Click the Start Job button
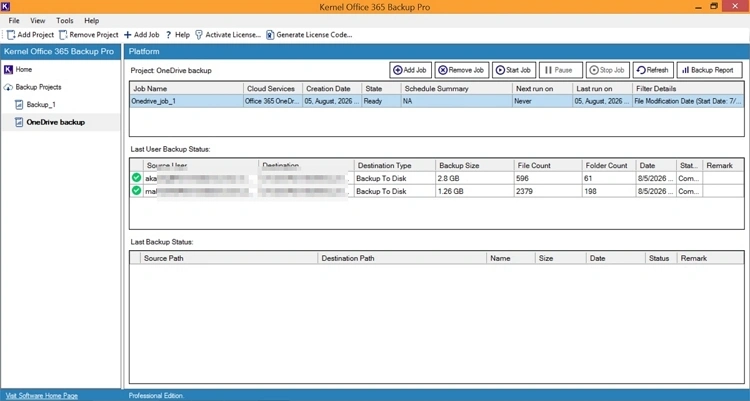 (x=514, y=70)
